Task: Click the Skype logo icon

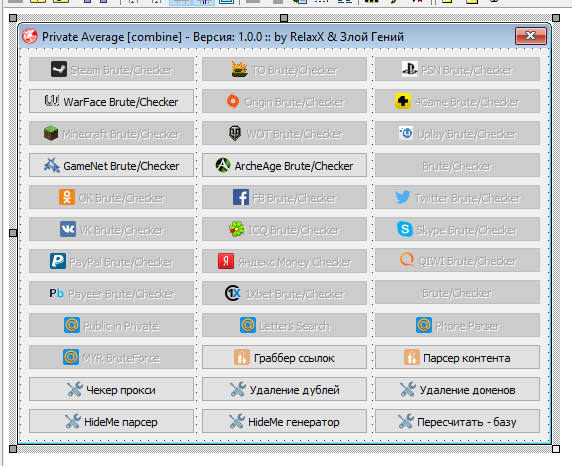Action: coord(405,229)
